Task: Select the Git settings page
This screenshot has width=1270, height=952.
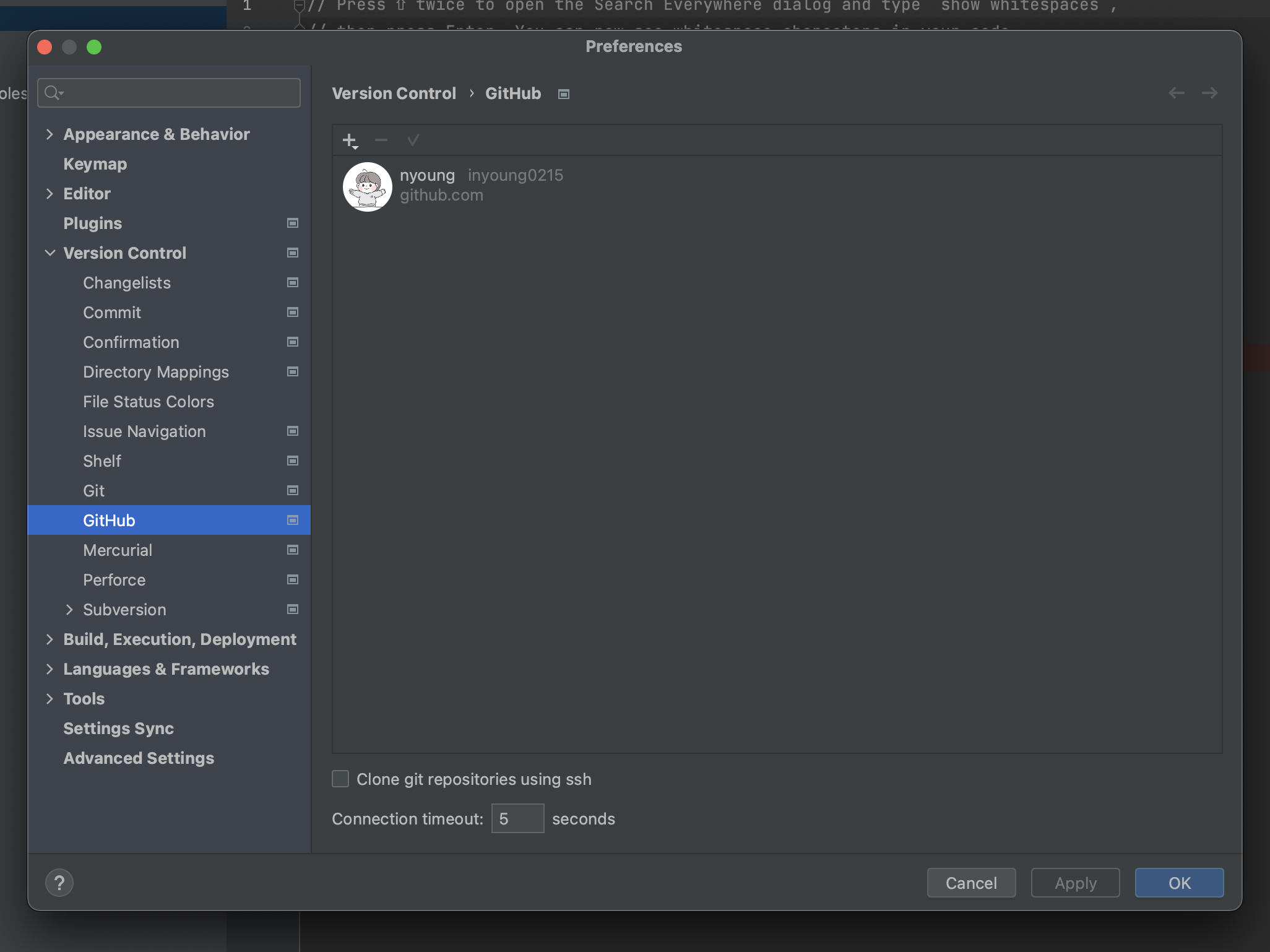Action: [169, 491]
